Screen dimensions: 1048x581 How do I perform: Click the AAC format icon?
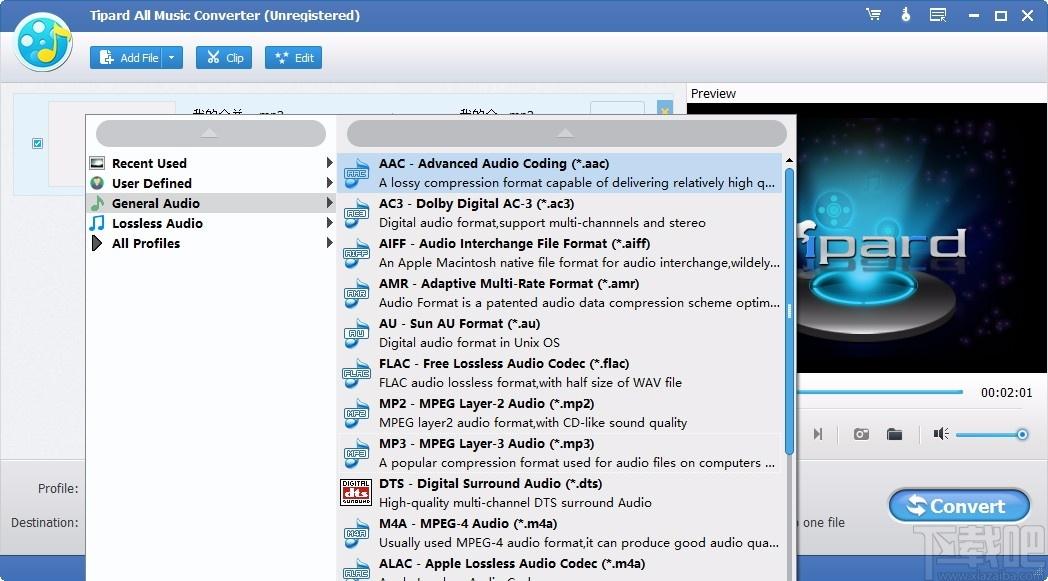(x=356, y=173)
